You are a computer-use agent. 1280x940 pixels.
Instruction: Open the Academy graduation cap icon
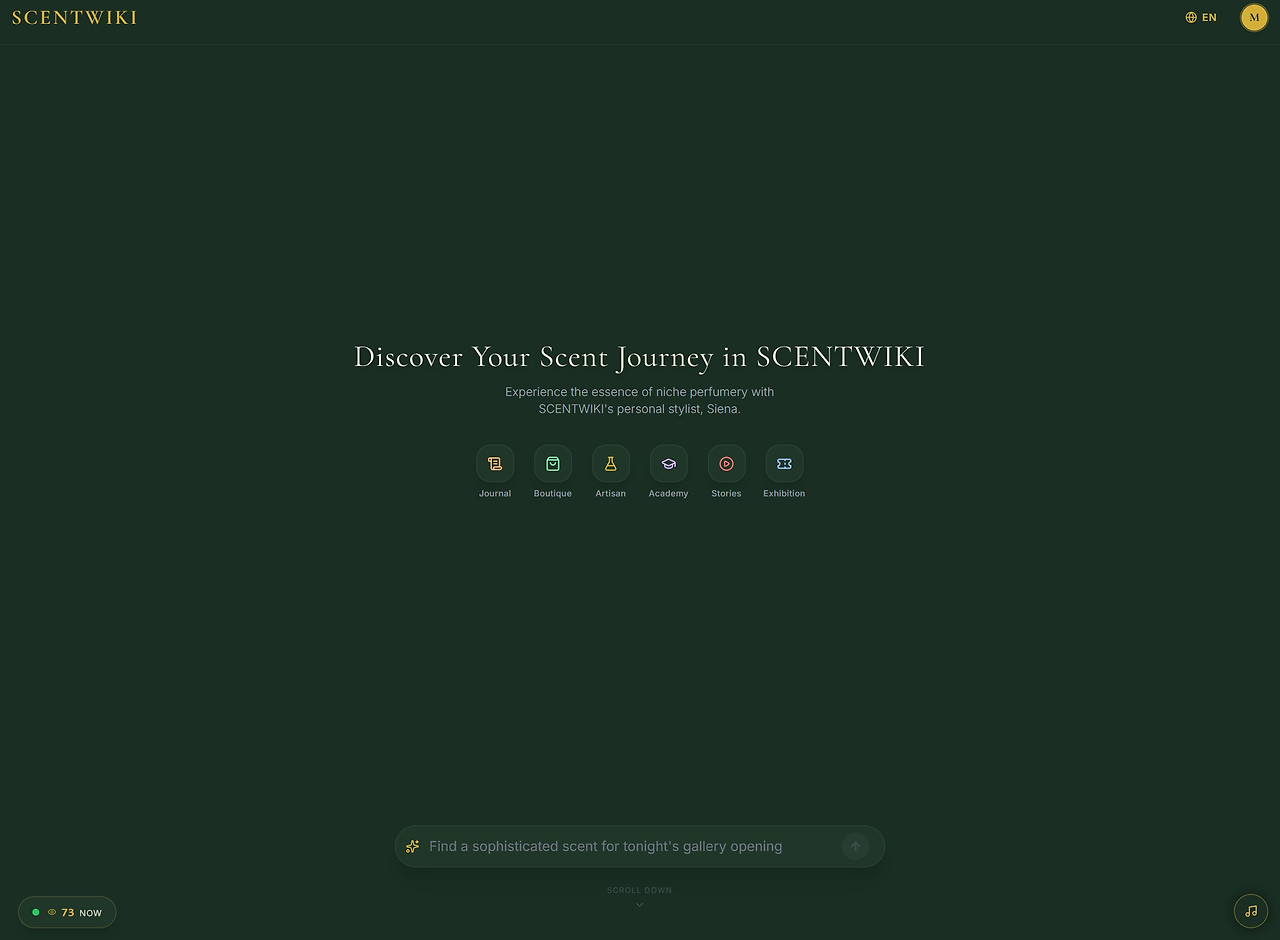(668, 463)
